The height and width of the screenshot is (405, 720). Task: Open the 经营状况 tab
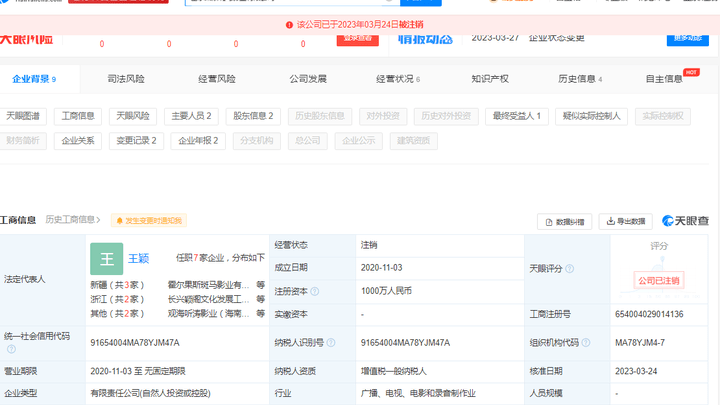tap(398, 79)
